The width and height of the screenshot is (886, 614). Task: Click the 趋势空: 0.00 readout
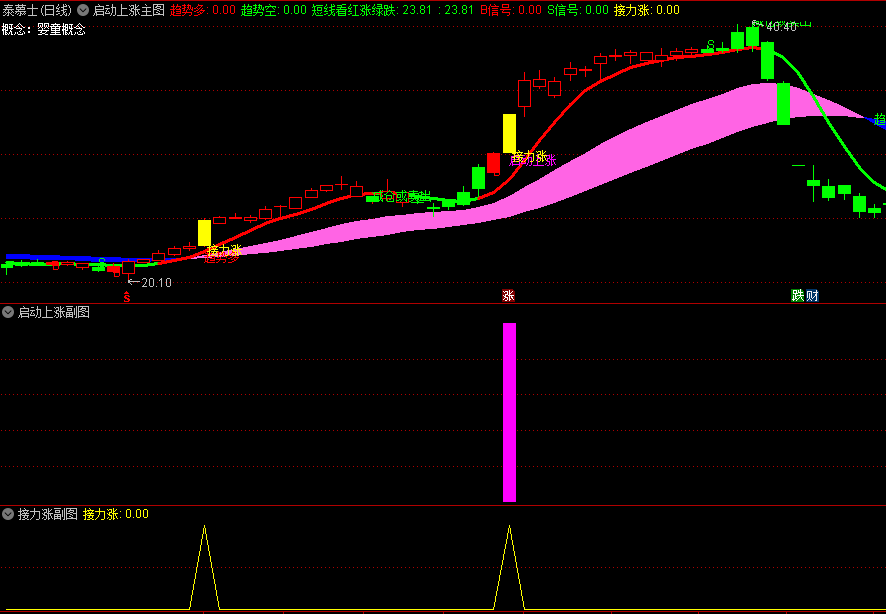coord(273,10)
